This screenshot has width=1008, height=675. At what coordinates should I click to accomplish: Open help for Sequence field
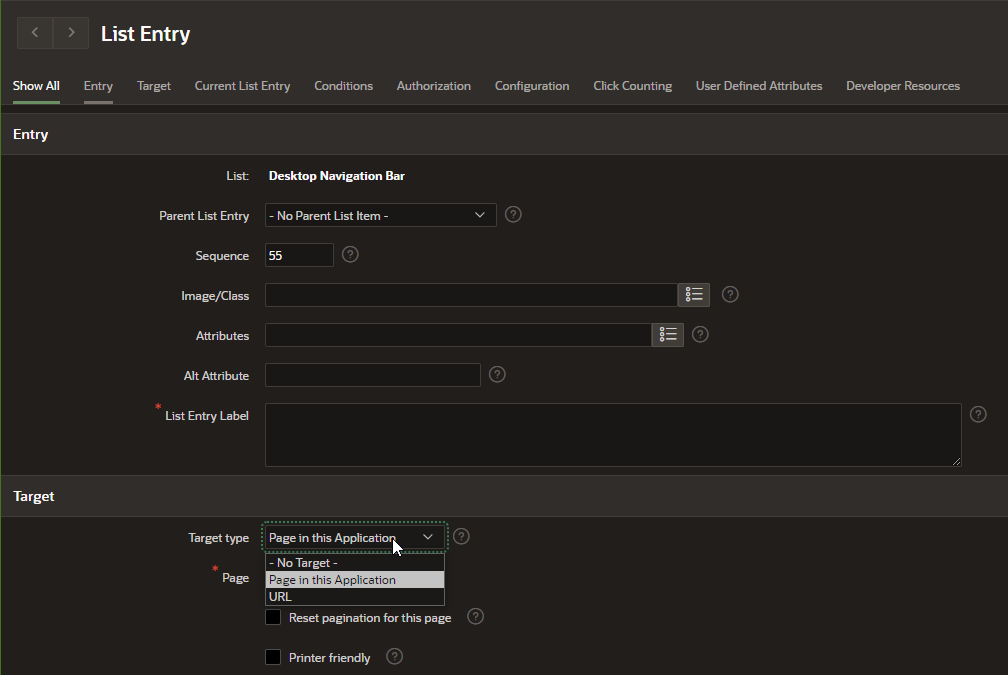tap(350, 255)
